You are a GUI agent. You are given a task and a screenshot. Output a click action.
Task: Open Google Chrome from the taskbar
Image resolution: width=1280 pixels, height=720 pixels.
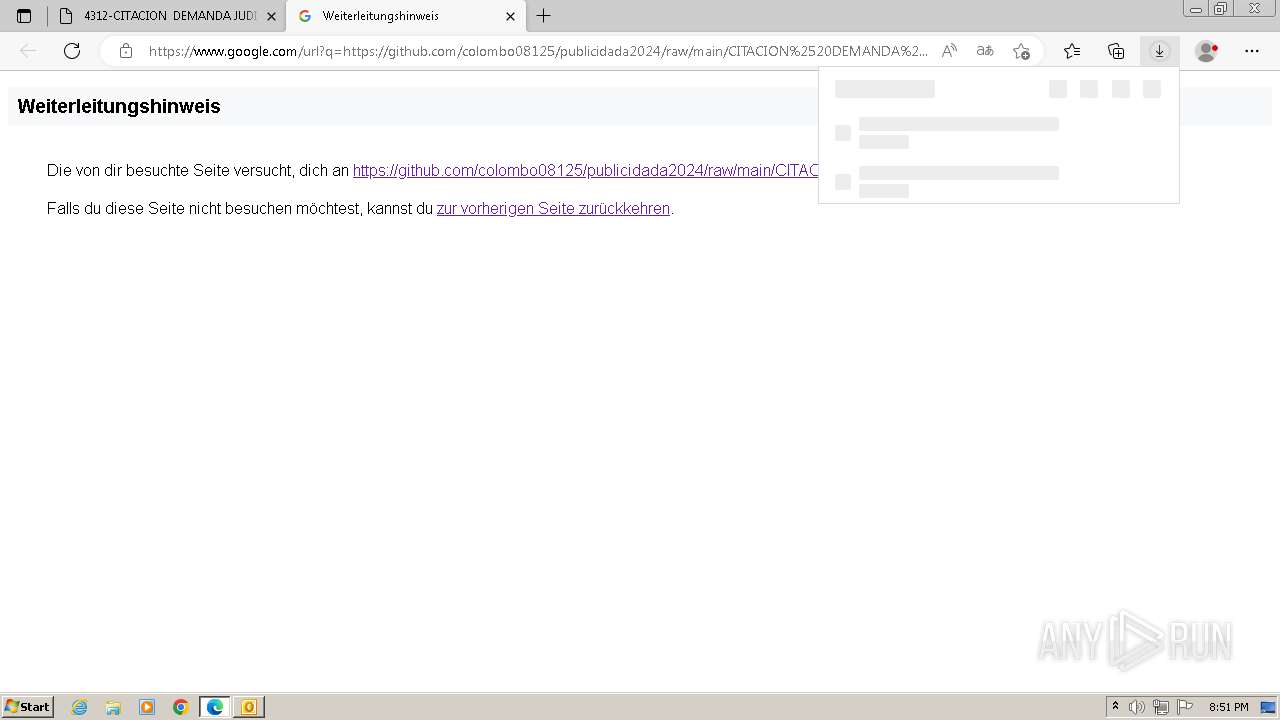click(x=181, y=707)
